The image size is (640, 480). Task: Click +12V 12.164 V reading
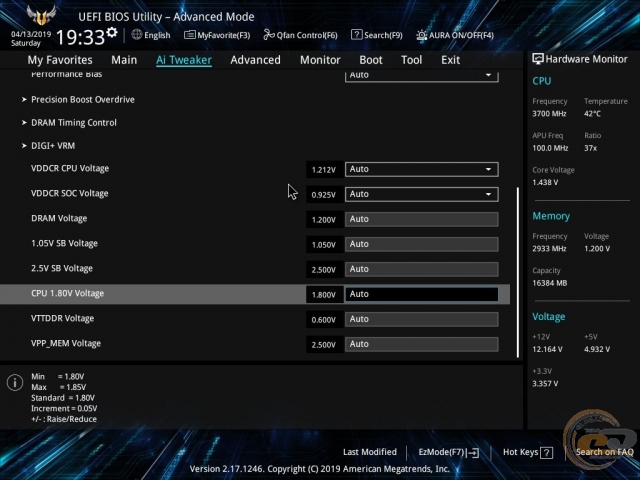point(547,349)
